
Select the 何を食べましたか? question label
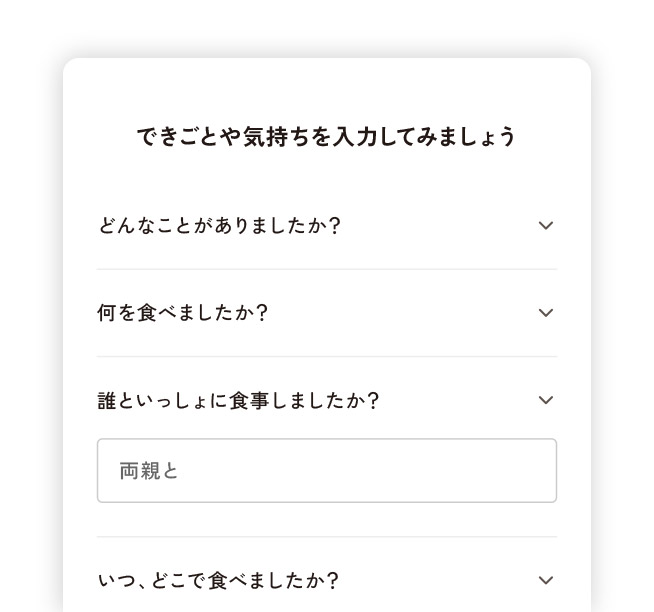point(182,313)
